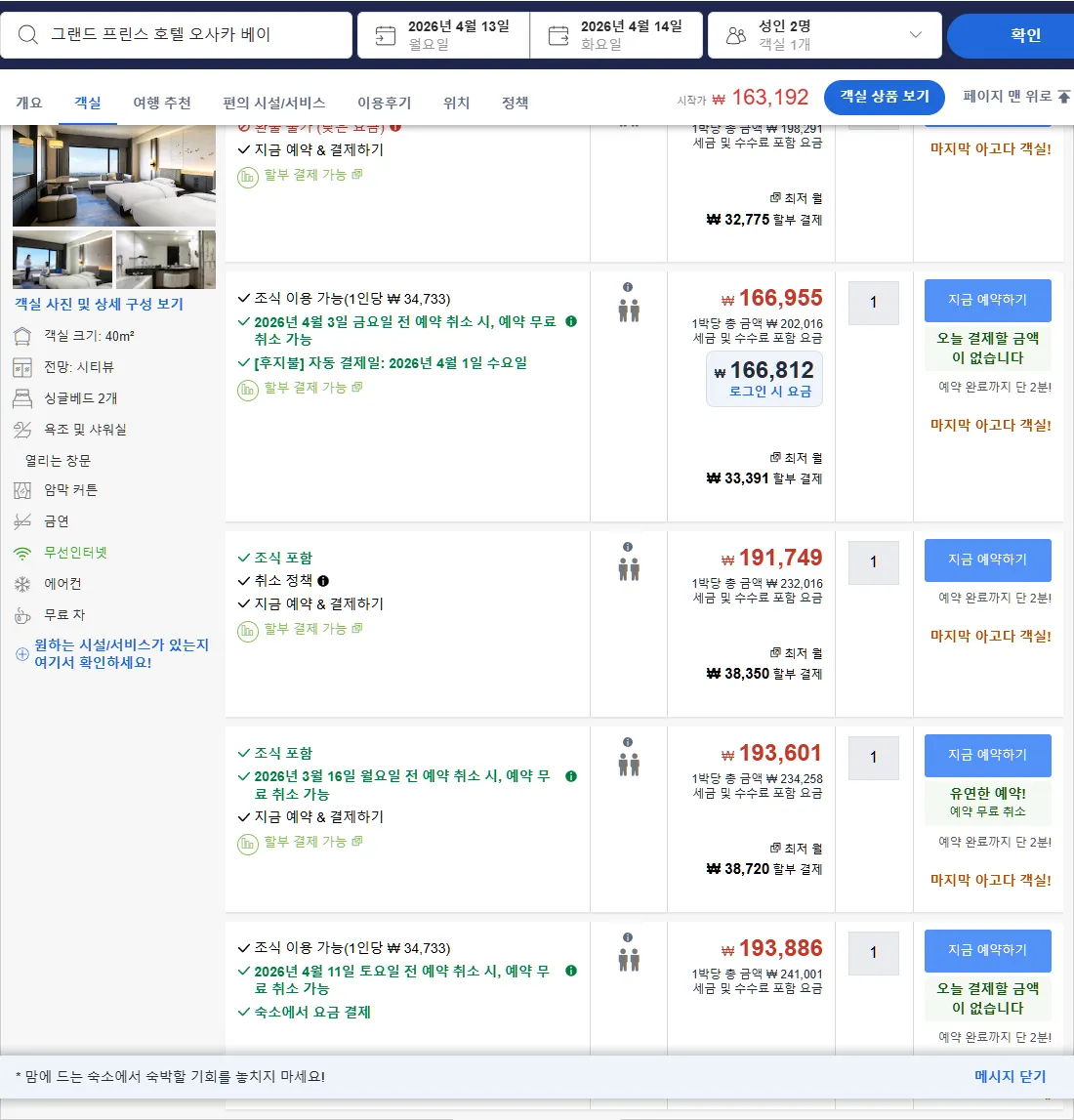Click info icon after 2026년 4월 3일 cancellation text
1074x1120 pixels.
tap(571, 321)
